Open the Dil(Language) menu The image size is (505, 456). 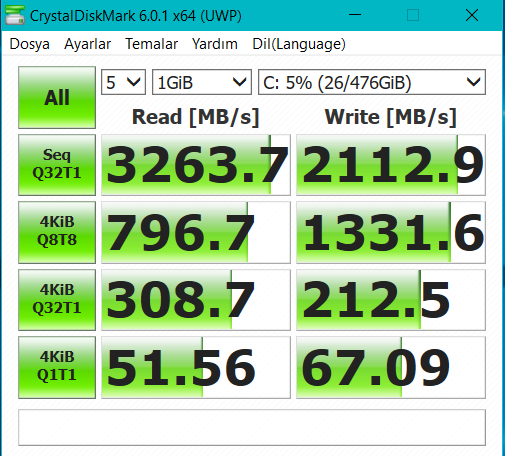point(299,44)
